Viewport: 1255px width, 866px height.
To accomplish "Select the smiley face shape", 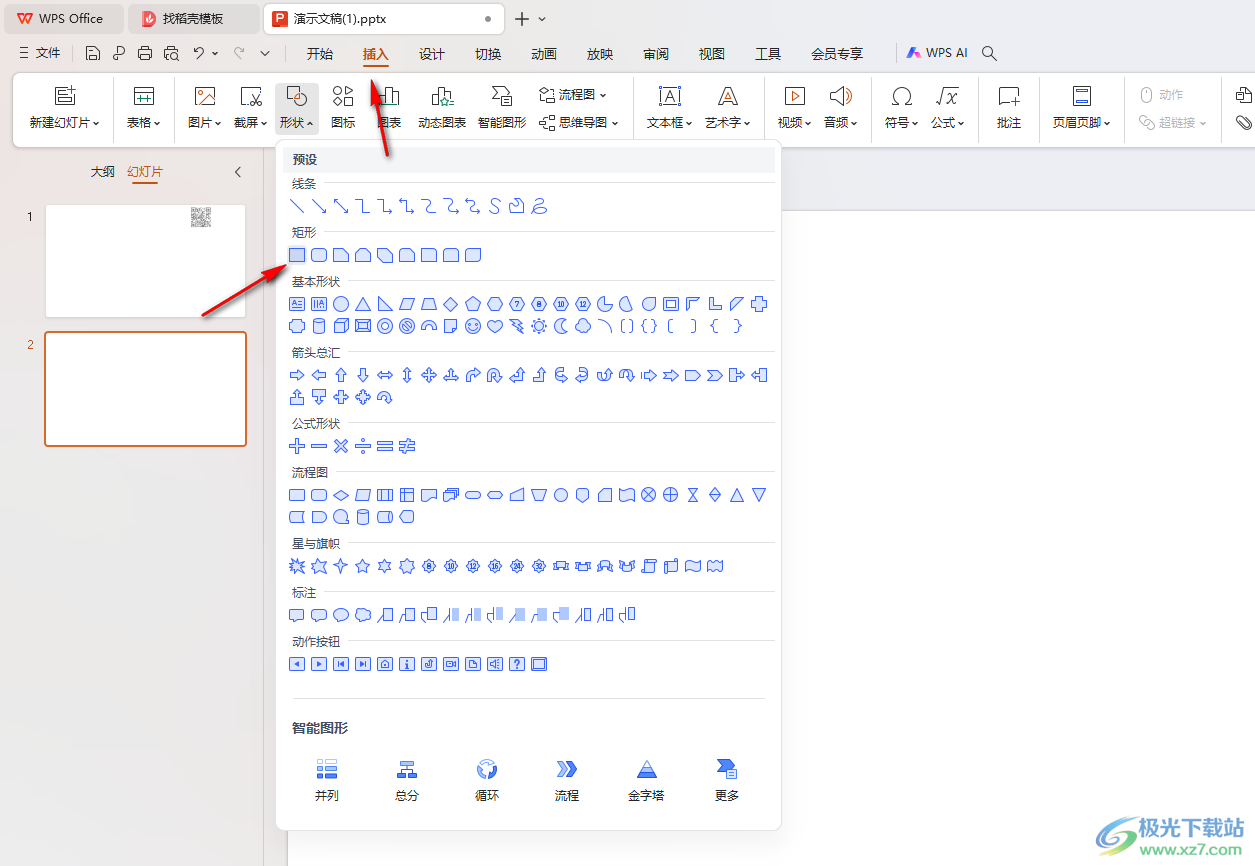I will click(473, 326).
